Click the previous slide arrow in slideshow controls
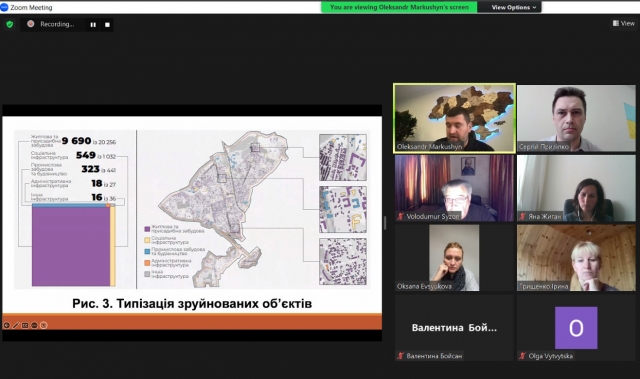640x379 pixels. [7, 325]
